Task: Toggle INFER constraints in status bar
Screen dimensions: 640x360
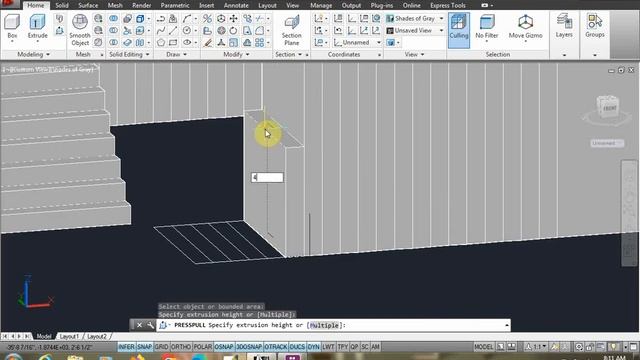Action: click(127, 347)
